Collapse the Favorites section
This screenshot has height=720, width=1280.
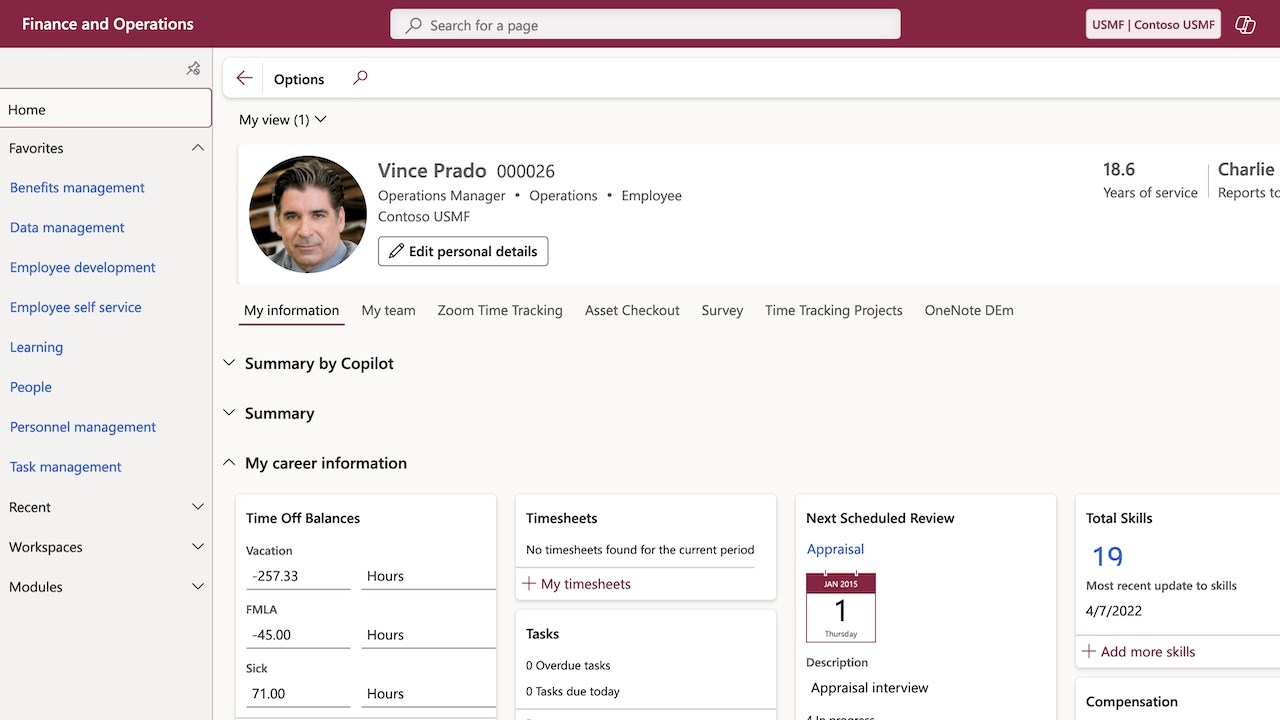[x=197, y=148]
